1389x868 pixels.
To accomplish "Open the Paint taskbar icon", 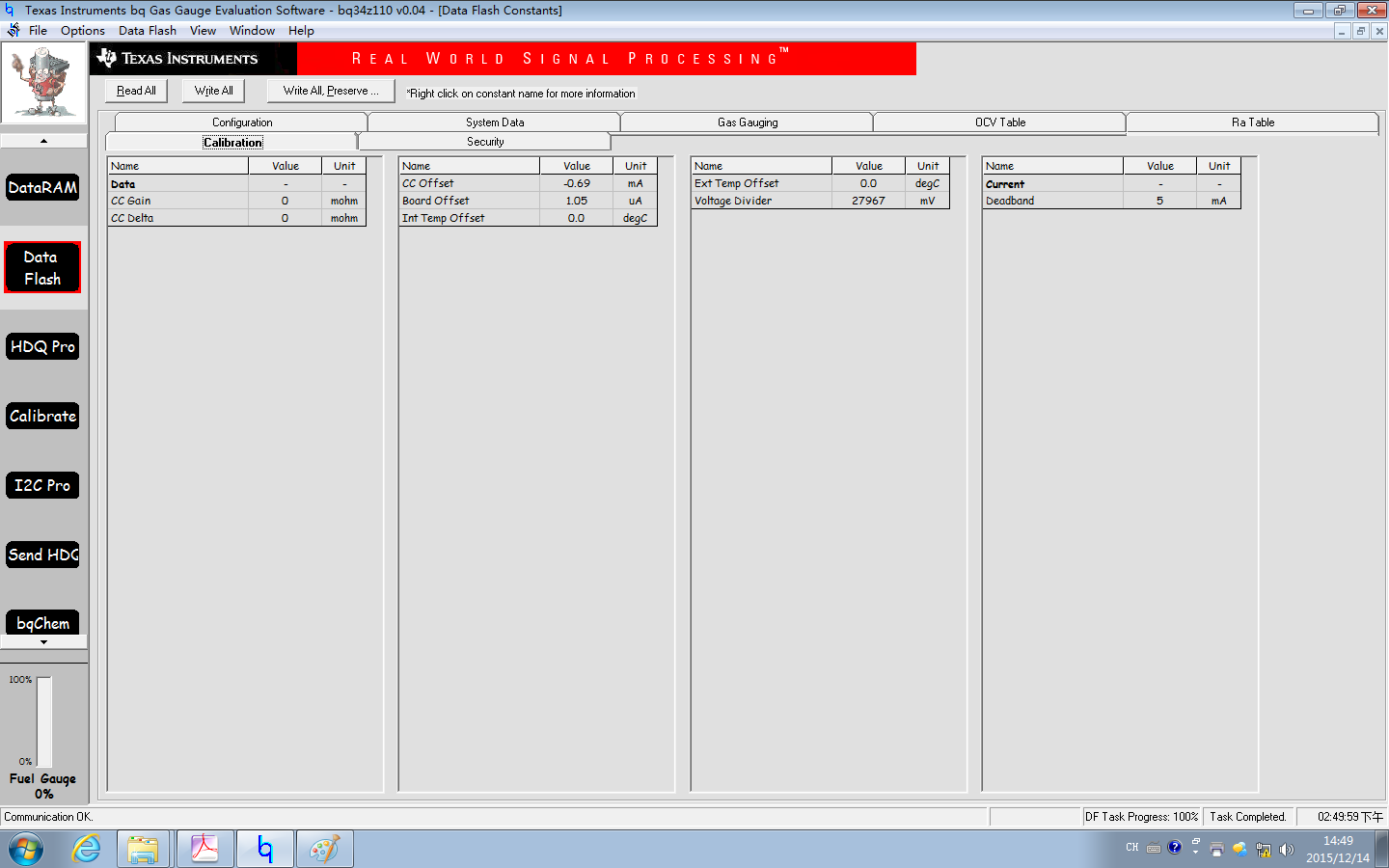I will (325, 850).
